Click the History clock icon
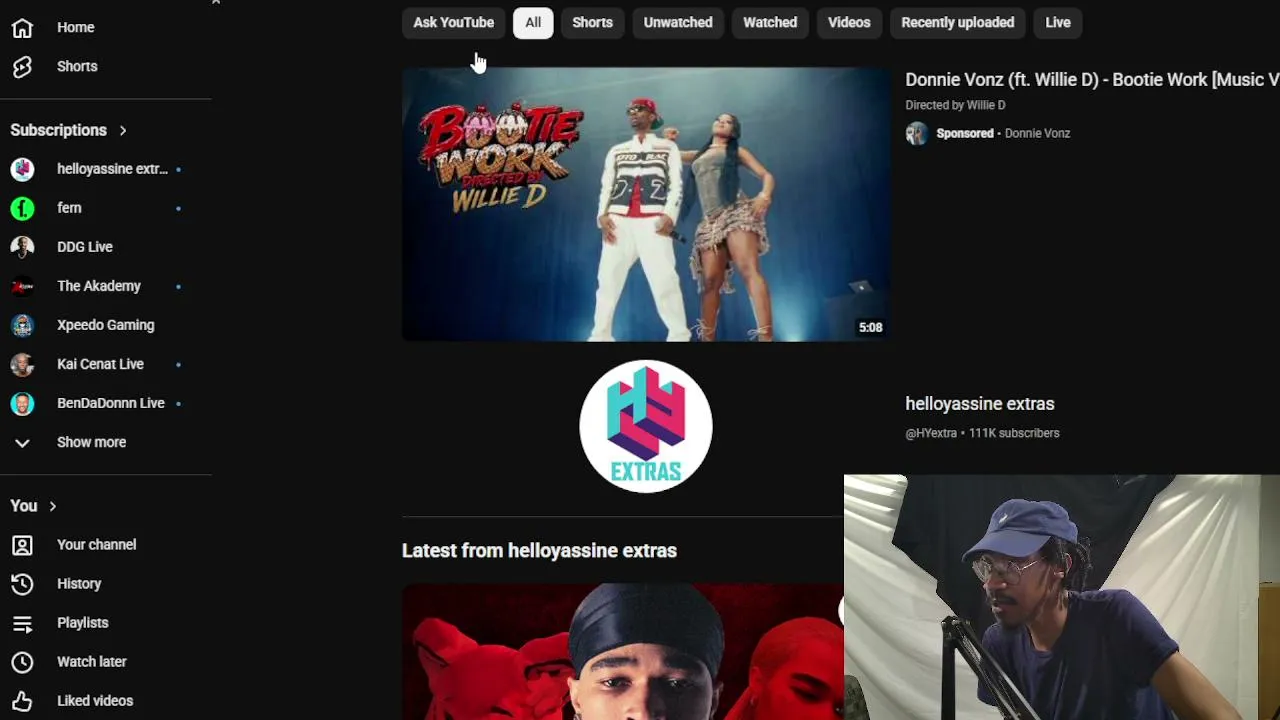 [22, 584]
